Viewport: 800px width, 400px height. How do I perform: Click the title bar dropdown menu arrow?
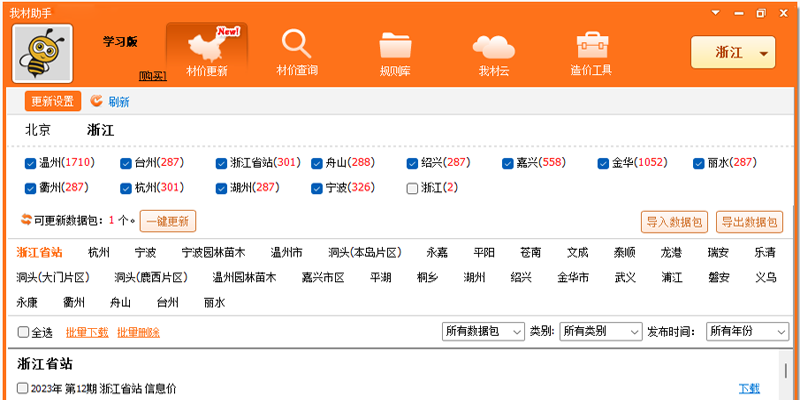point(716,13)
